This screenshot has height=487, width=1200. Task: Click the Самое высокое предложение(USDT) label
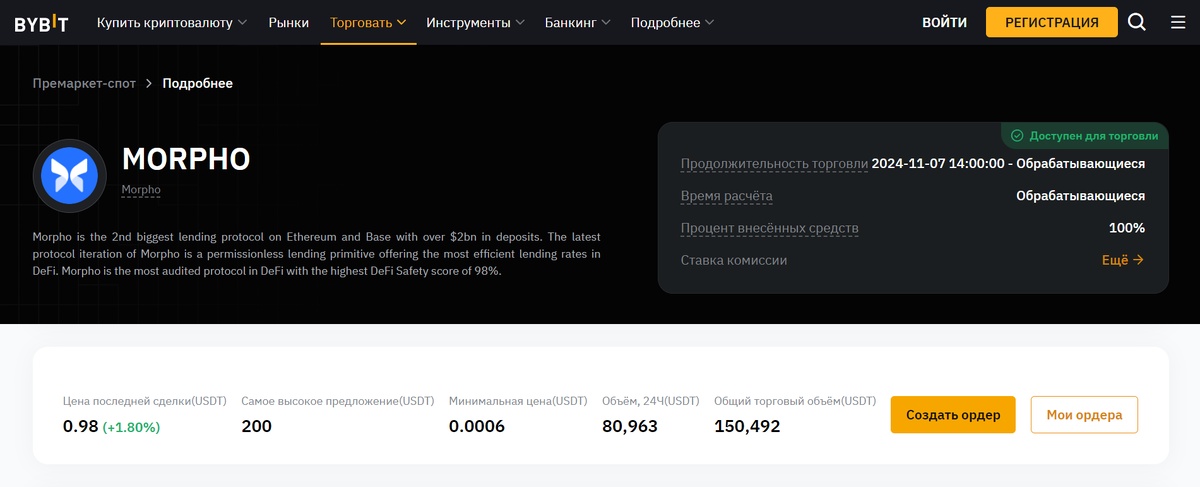click(x=338, y=401)
